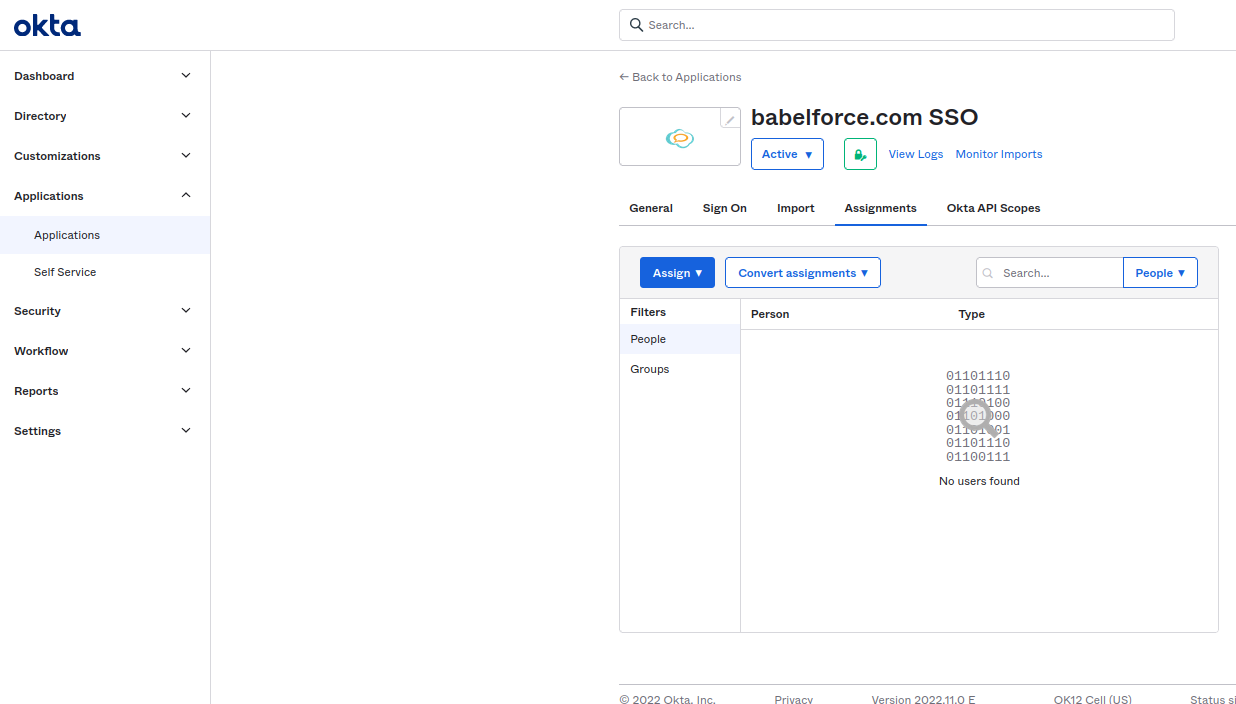Click the Type column header

pos(972,314)
